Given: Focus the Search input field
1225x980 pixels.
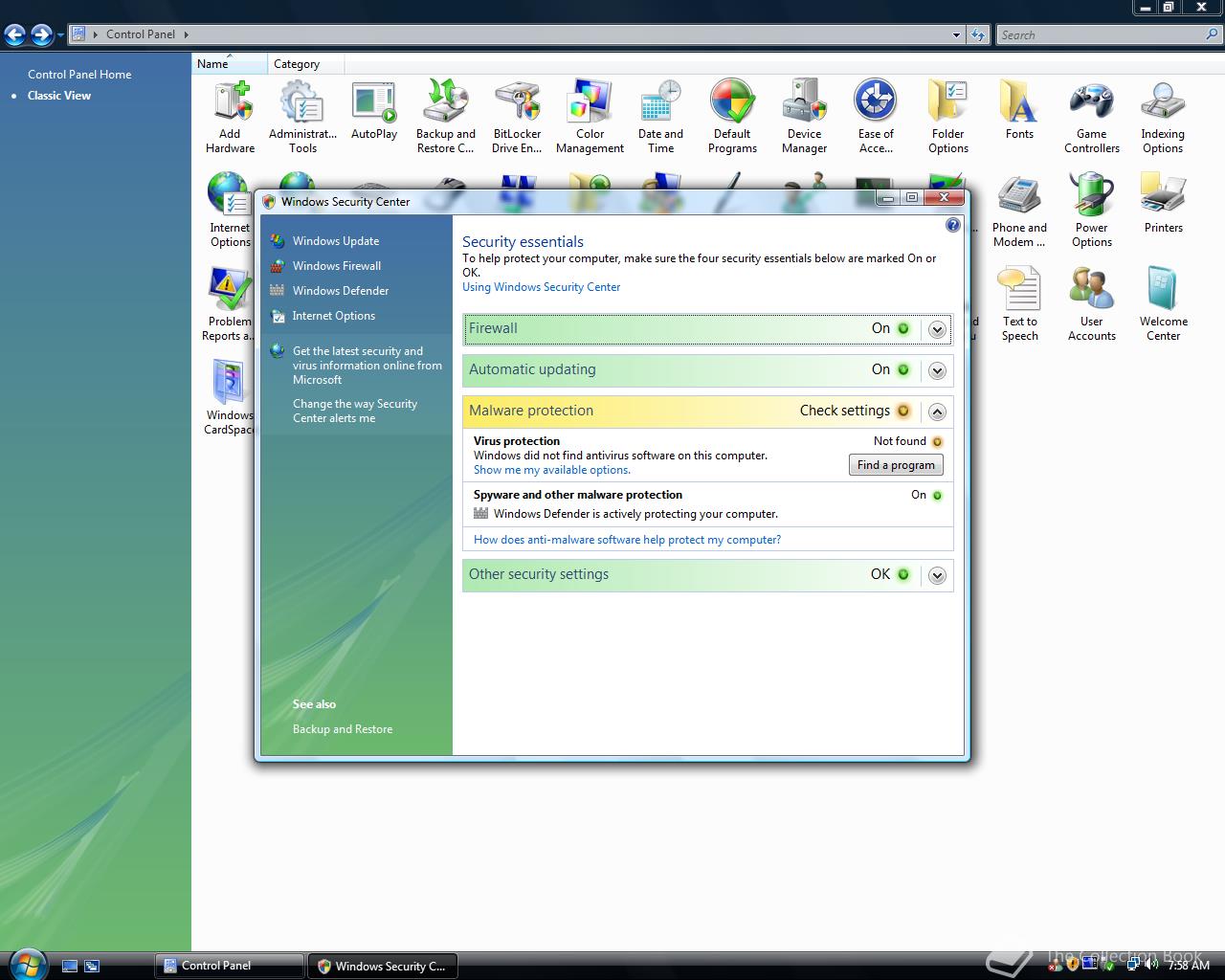Looking at the screenshot, I should 1099,34.
